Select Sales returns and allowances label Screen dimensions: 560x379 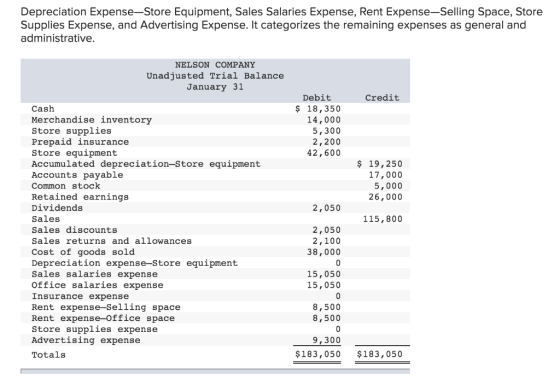point(111,241)
